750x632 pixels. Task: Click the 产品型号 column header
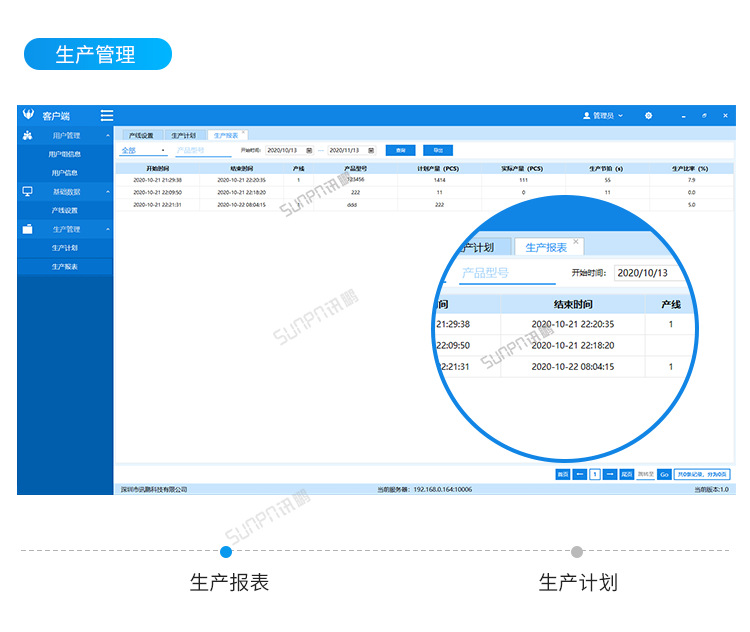[355, 168]
